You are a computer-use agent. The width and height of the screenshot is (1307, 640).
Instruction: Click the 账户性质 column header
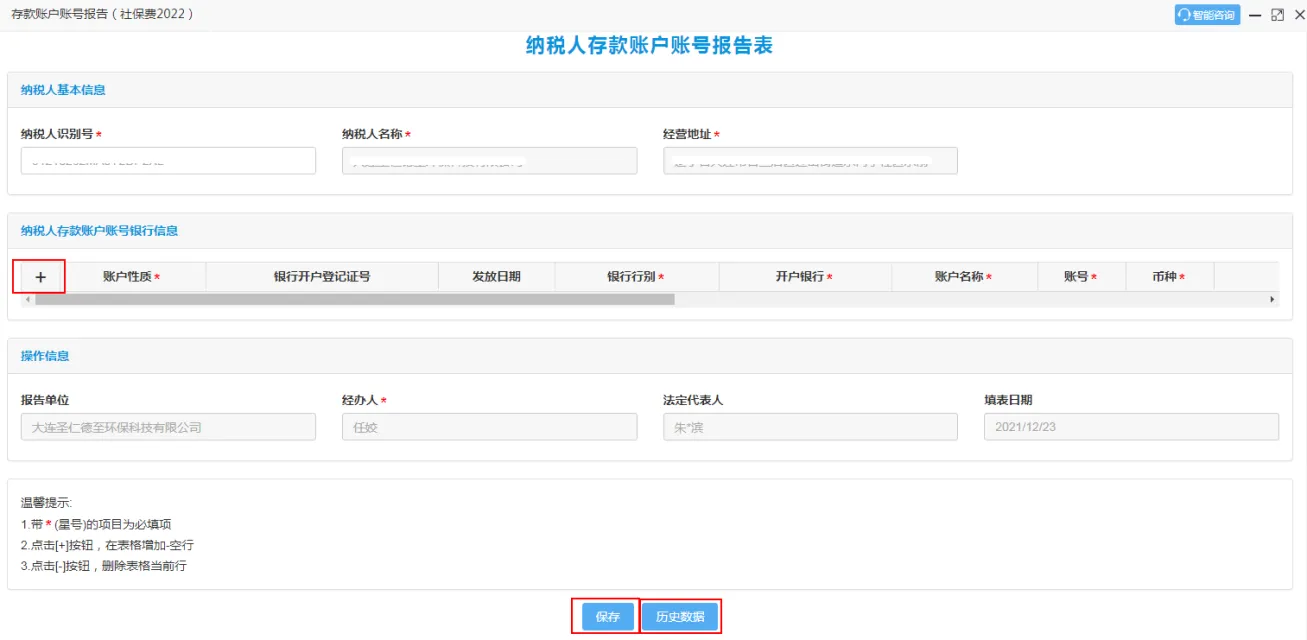pos(131,277)
